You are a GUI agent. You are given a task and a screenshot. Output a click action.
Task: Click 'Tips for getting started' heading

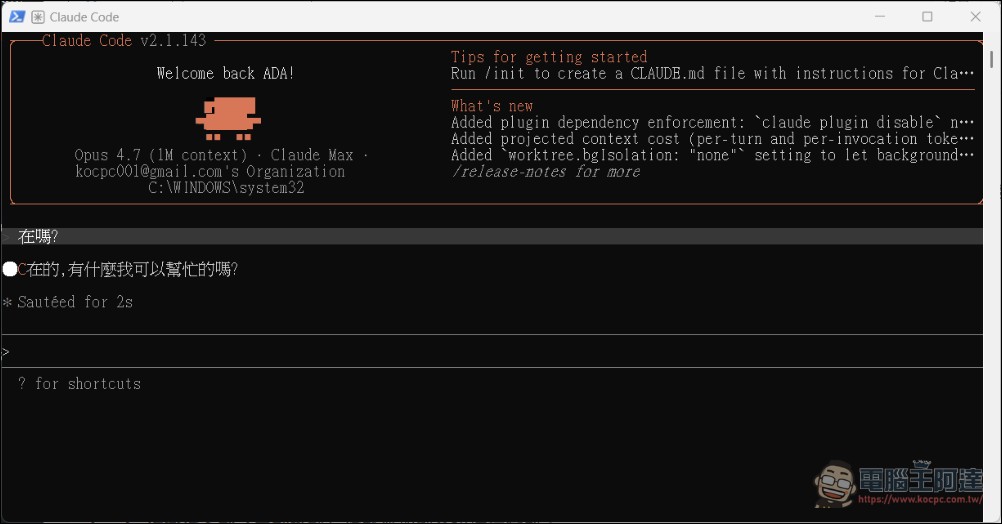549,57
